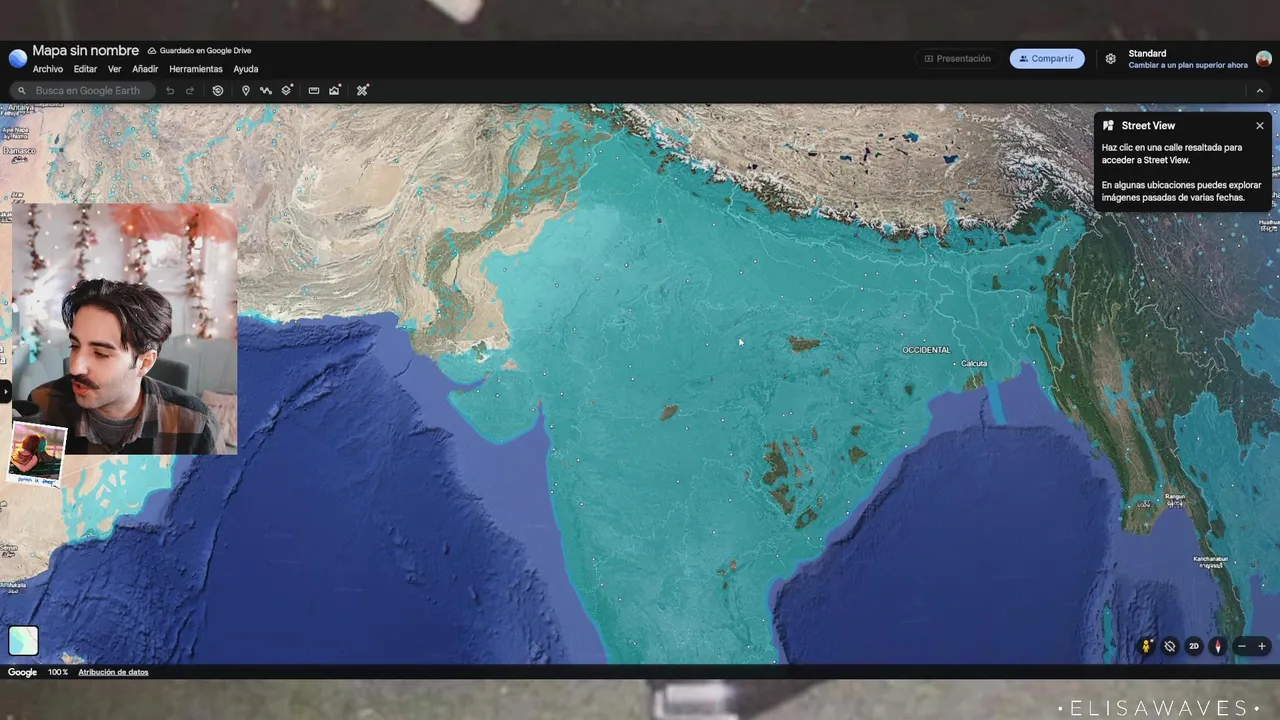
Task: Zoom out with the minus button
Action: click(x=1242, y=646)
